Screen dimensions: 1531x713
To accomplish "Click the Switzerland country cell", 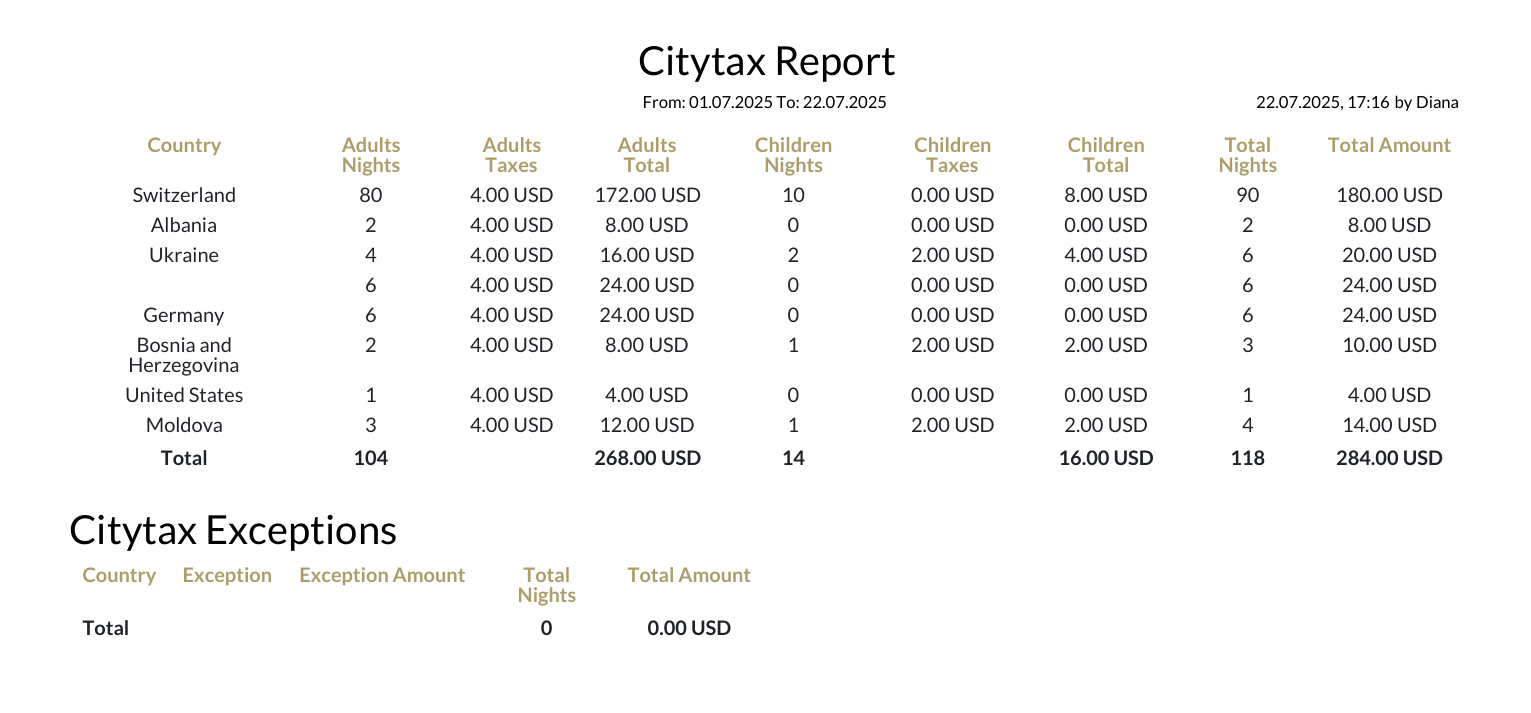I will [x=184, y=195].
